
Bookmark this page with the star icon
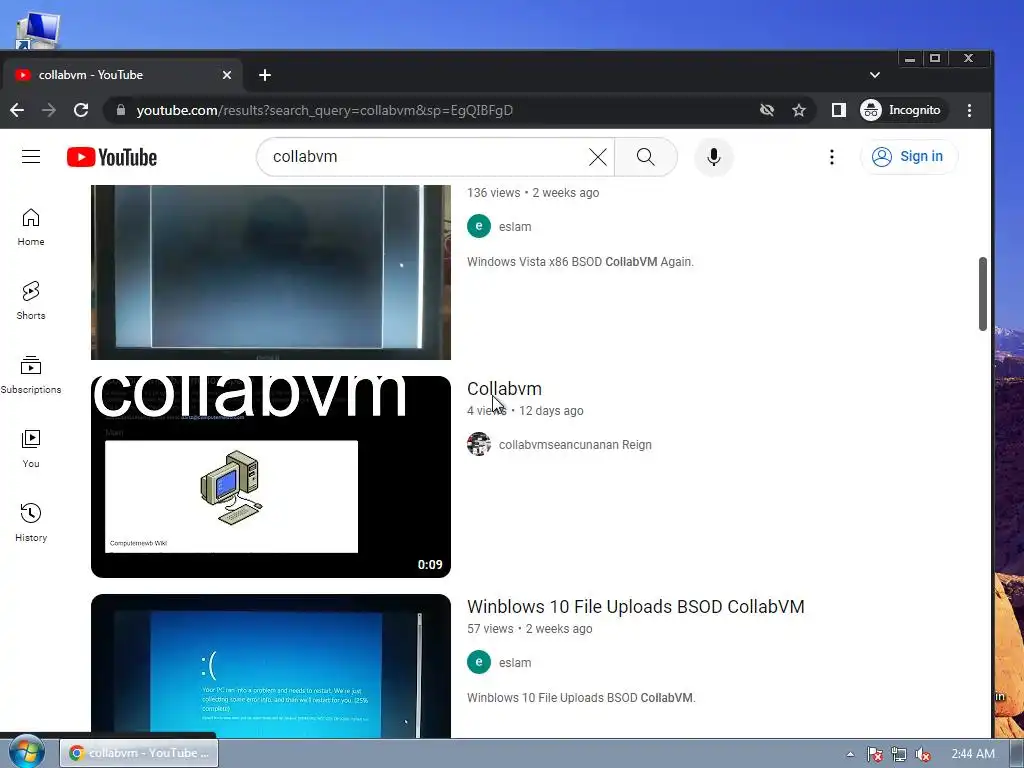pos(799,110)
